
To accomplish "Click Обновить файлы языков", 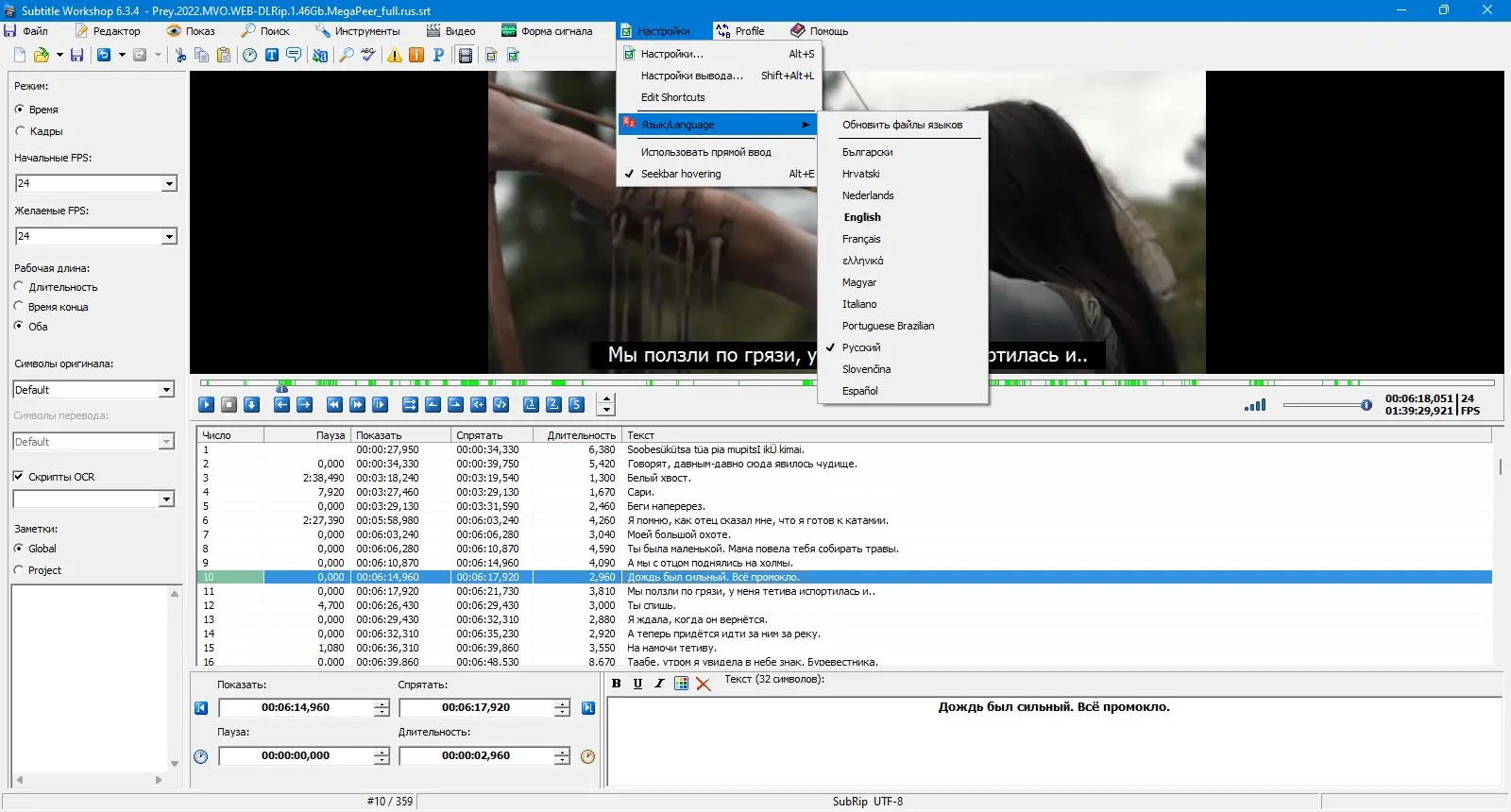I will (903, 125).
